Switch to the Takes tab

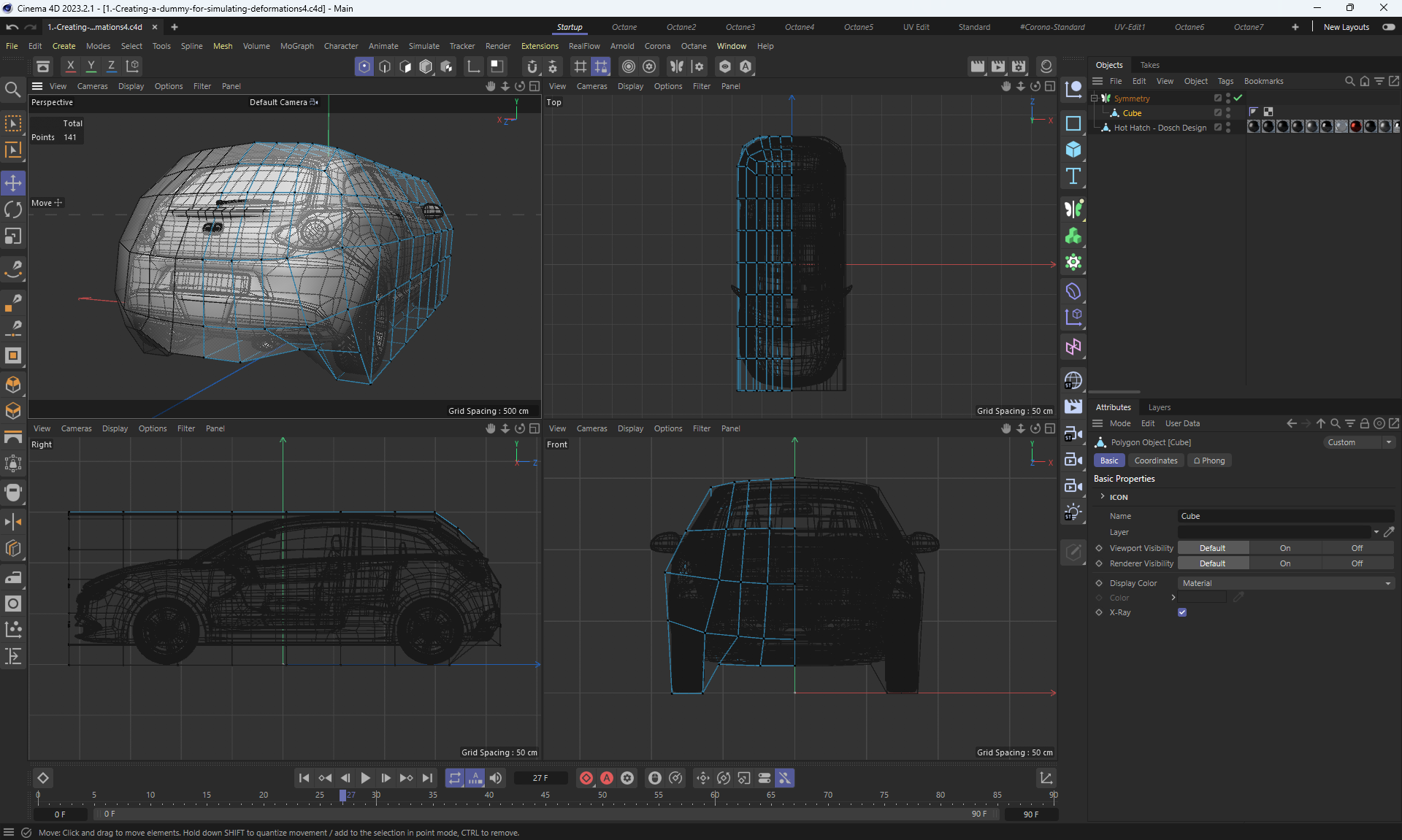pyautogui.click(x=1149, y=65)
